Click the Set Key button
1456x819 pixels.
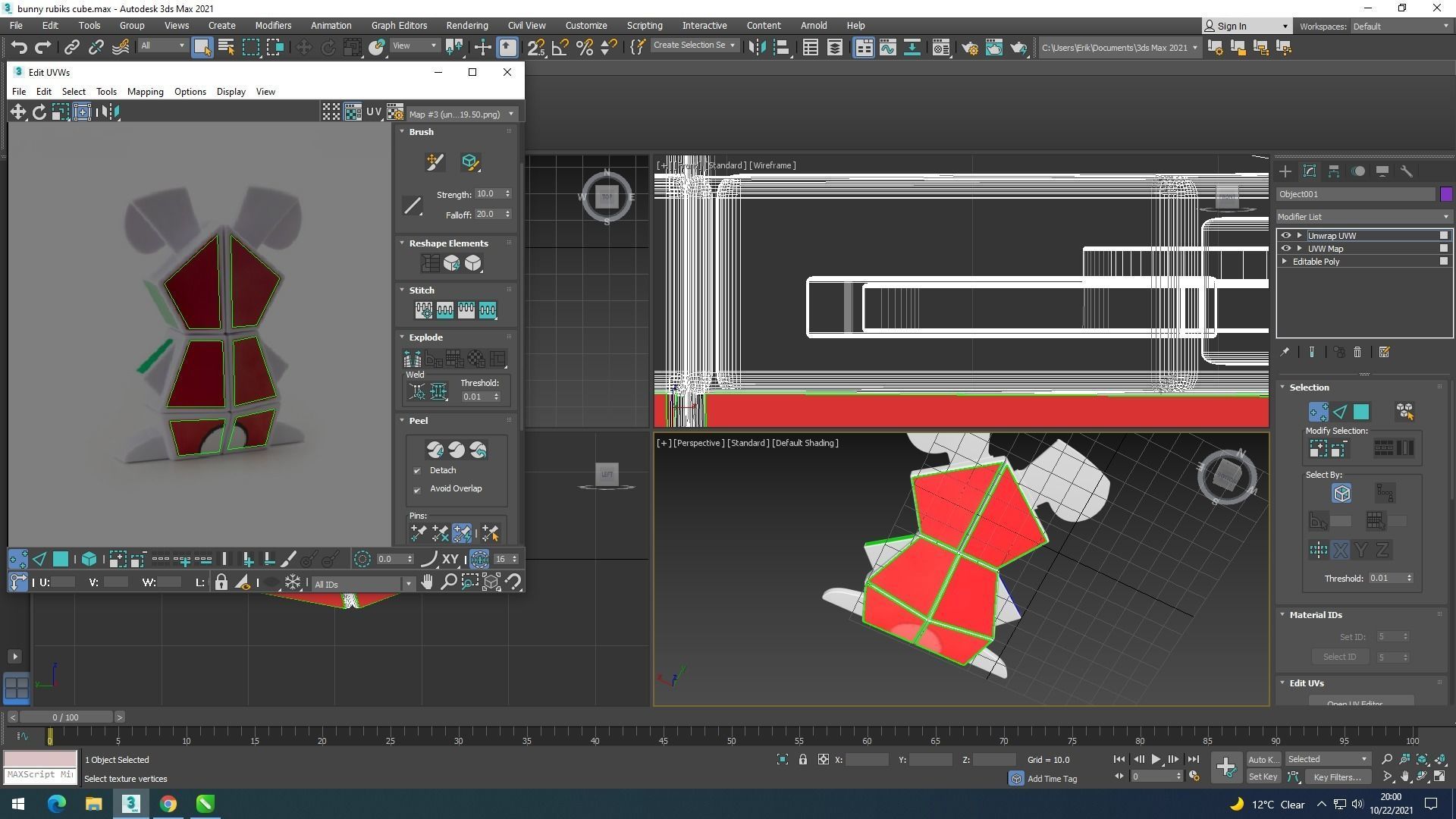[1263, 777]
